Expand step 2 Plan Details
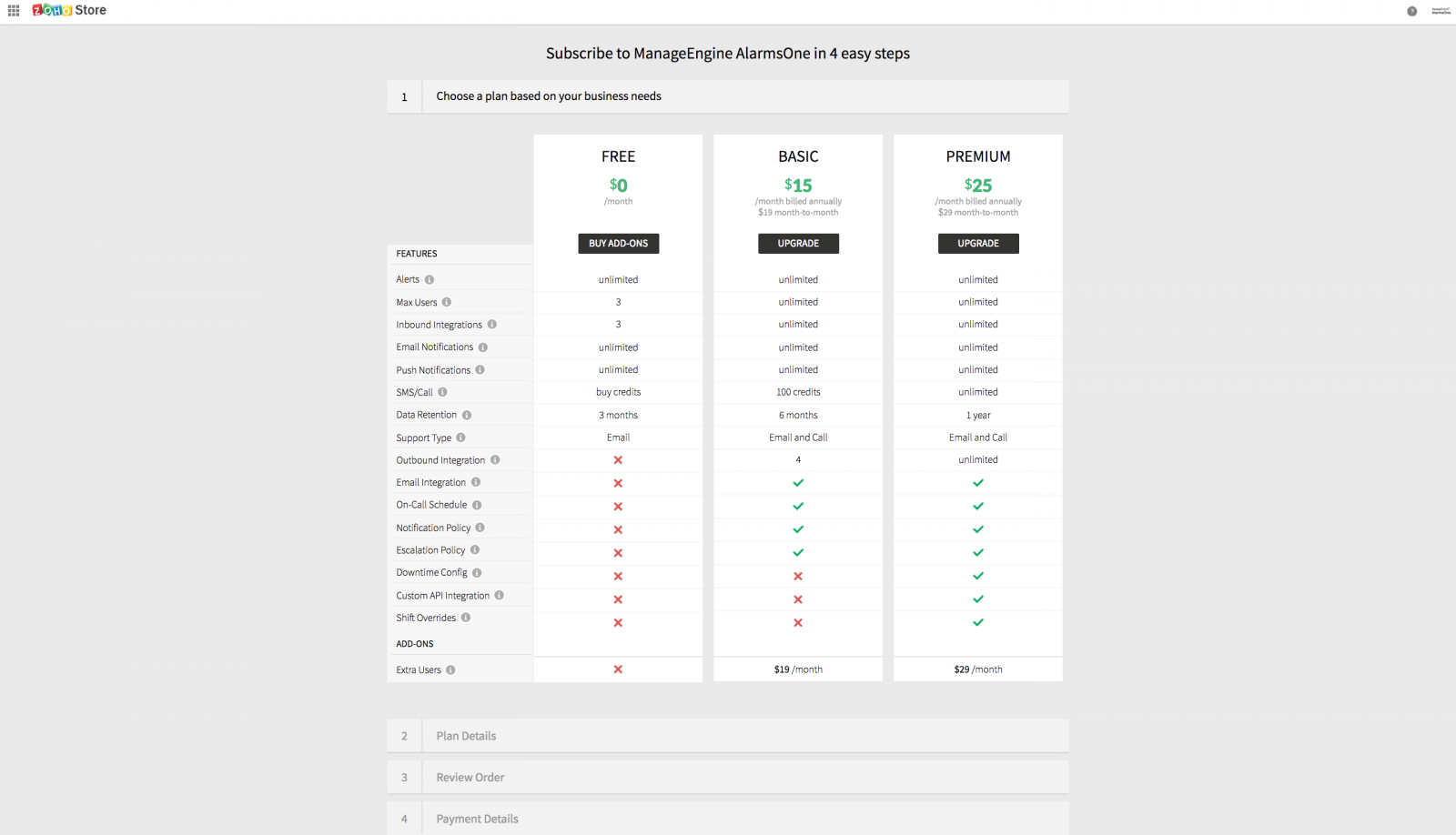1456x835 pixels. coord(728,736)
